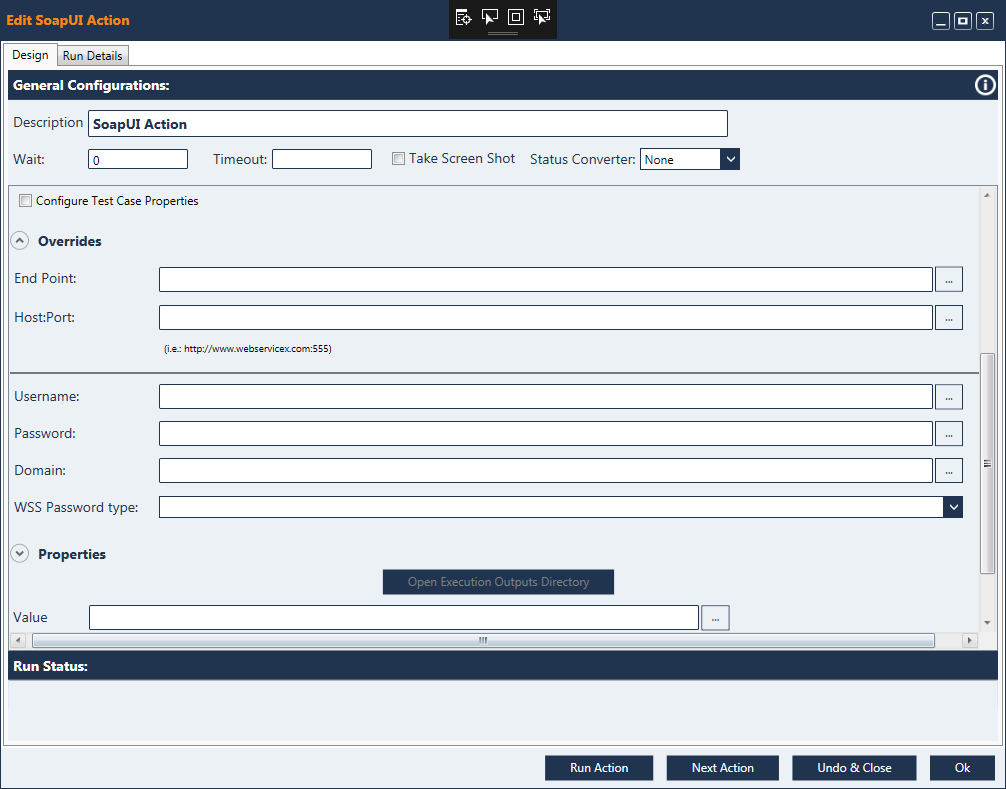
Task: Close the Edit SoapUI Action window
Action: [985, 21]
